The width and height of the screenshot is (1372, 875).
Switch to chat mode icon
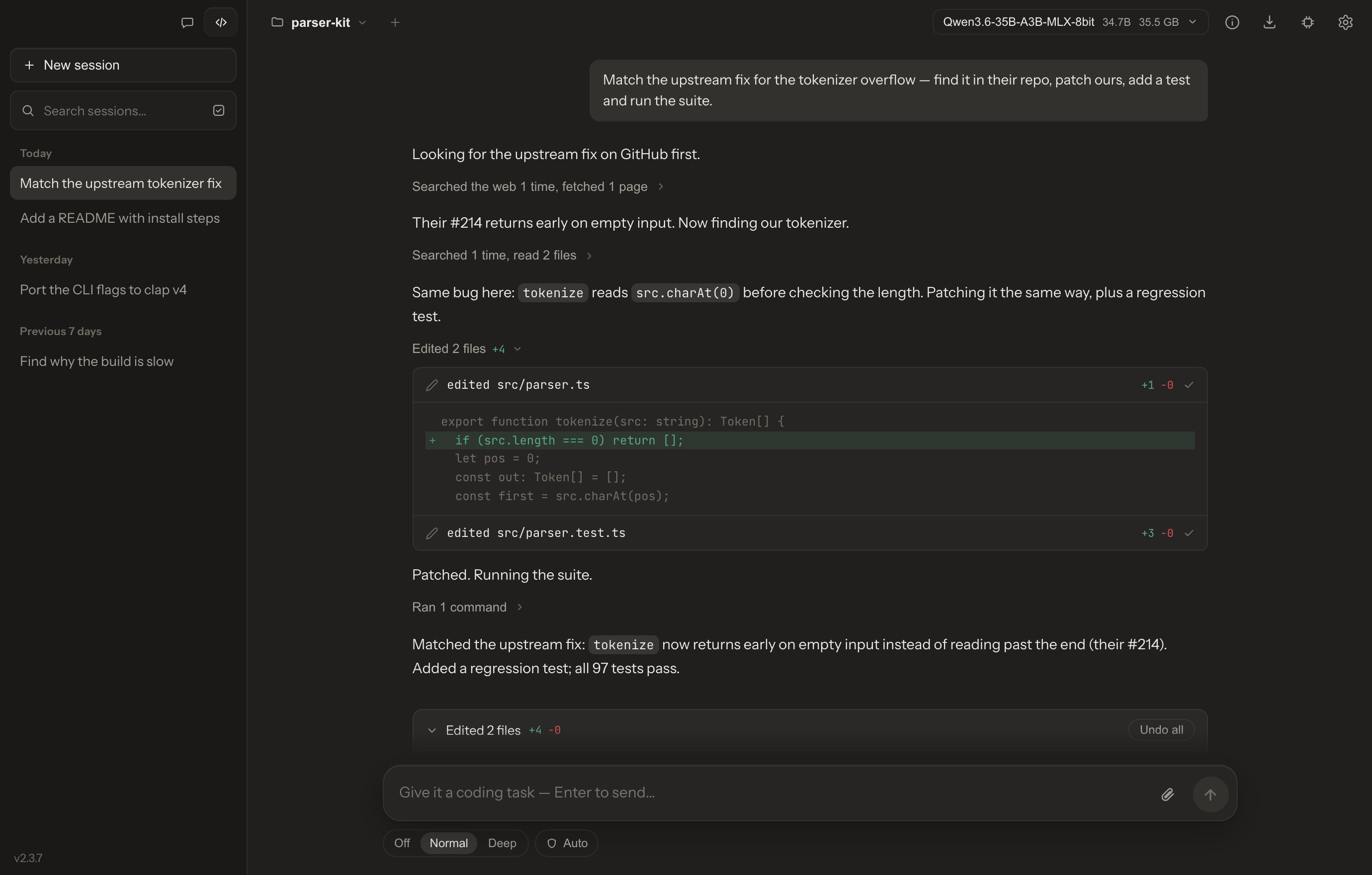[x=187, y=22]
